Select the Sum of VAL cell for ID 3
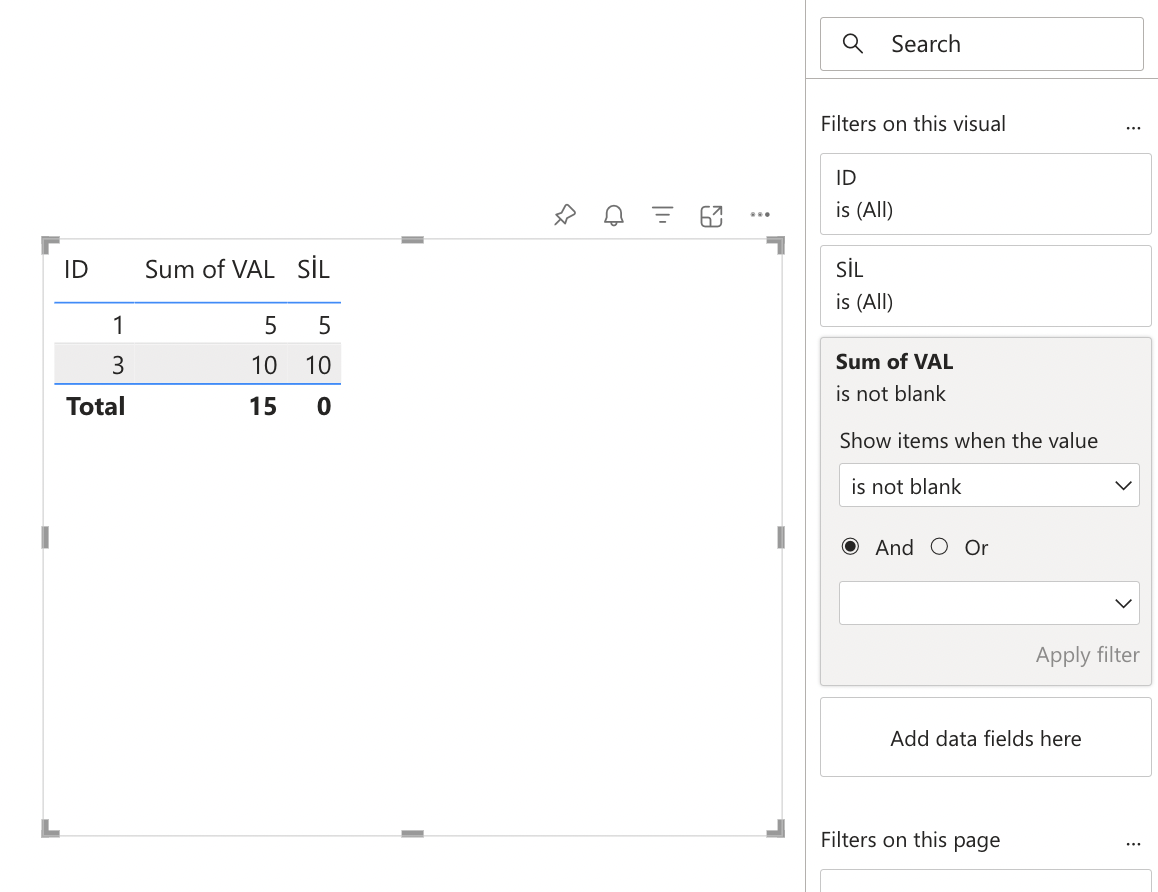This screenshot has height=892, width=1158. [x=210, y=365]
